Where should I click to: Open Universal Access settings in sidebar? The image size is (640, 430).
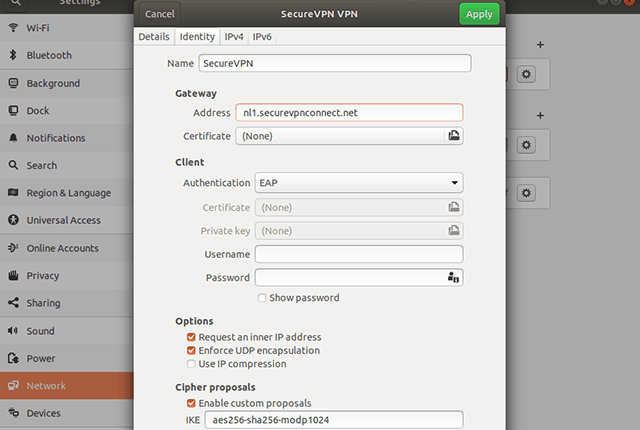tap(67, 220)
